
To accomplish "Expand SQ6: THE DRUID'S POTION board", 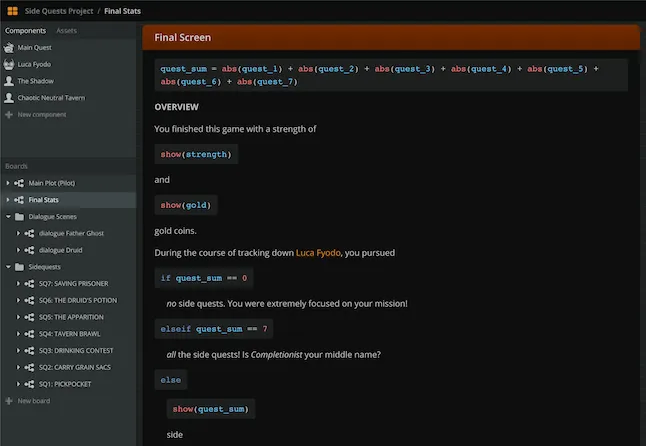I will point(18,301).
